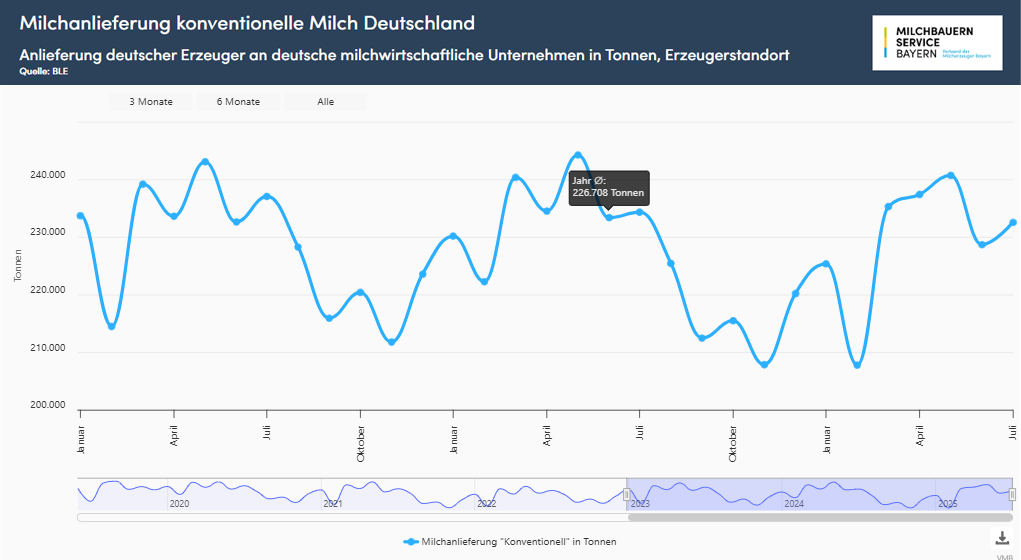Show the Alle time range
The image size is (1021, 560).
tap(326, 101)
